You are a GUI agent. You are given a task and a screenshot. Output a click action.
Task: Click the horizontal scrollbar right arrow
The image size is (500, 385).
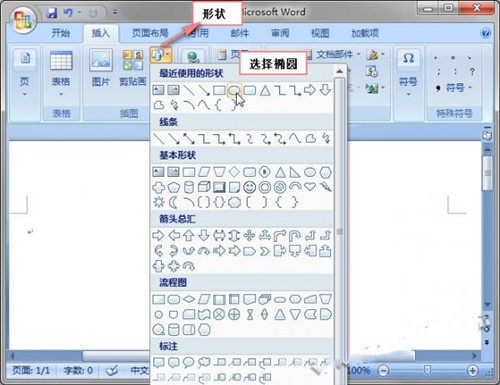point(474,356)
